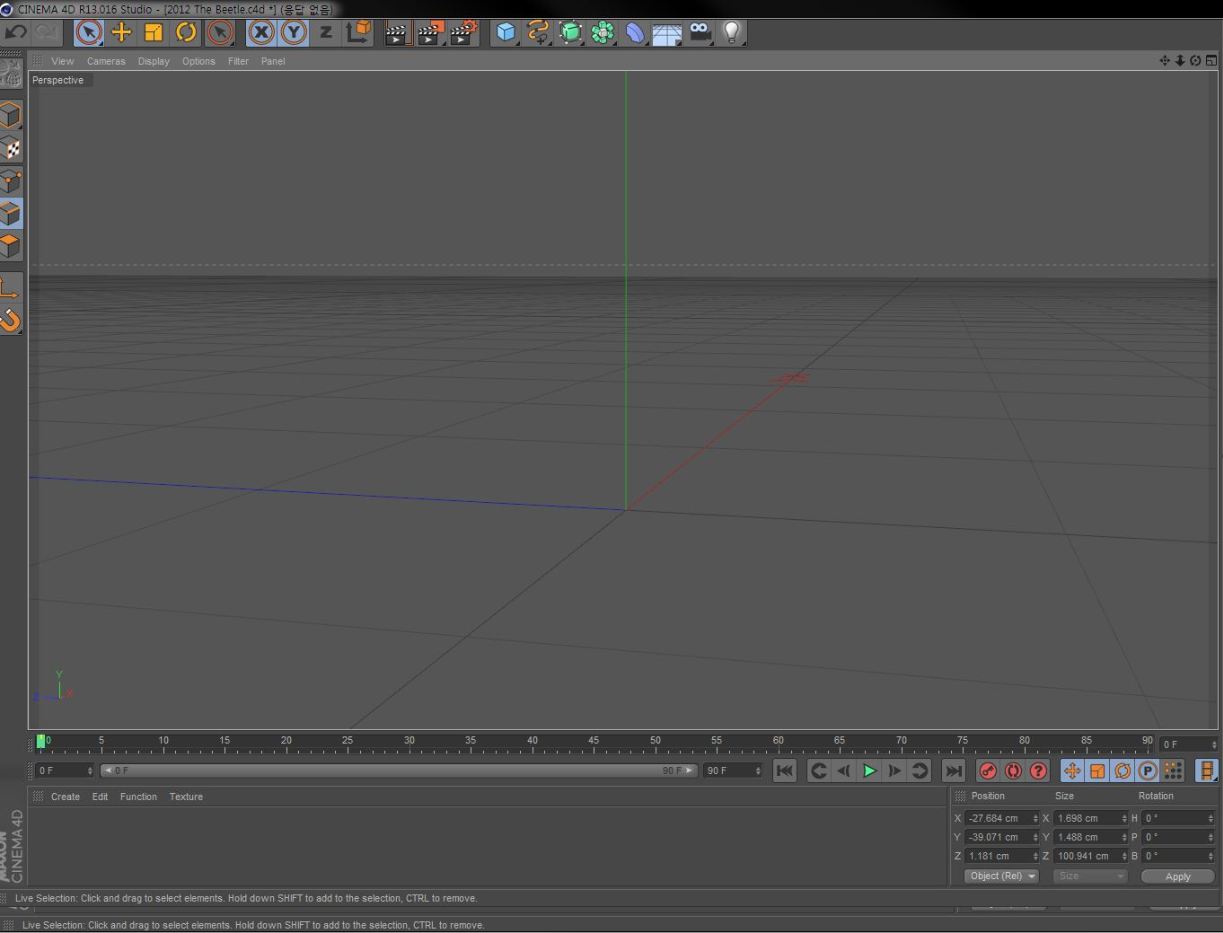
Task: Activate the Scale tool in the top toolbar
Action: click(x=154, y=33)
